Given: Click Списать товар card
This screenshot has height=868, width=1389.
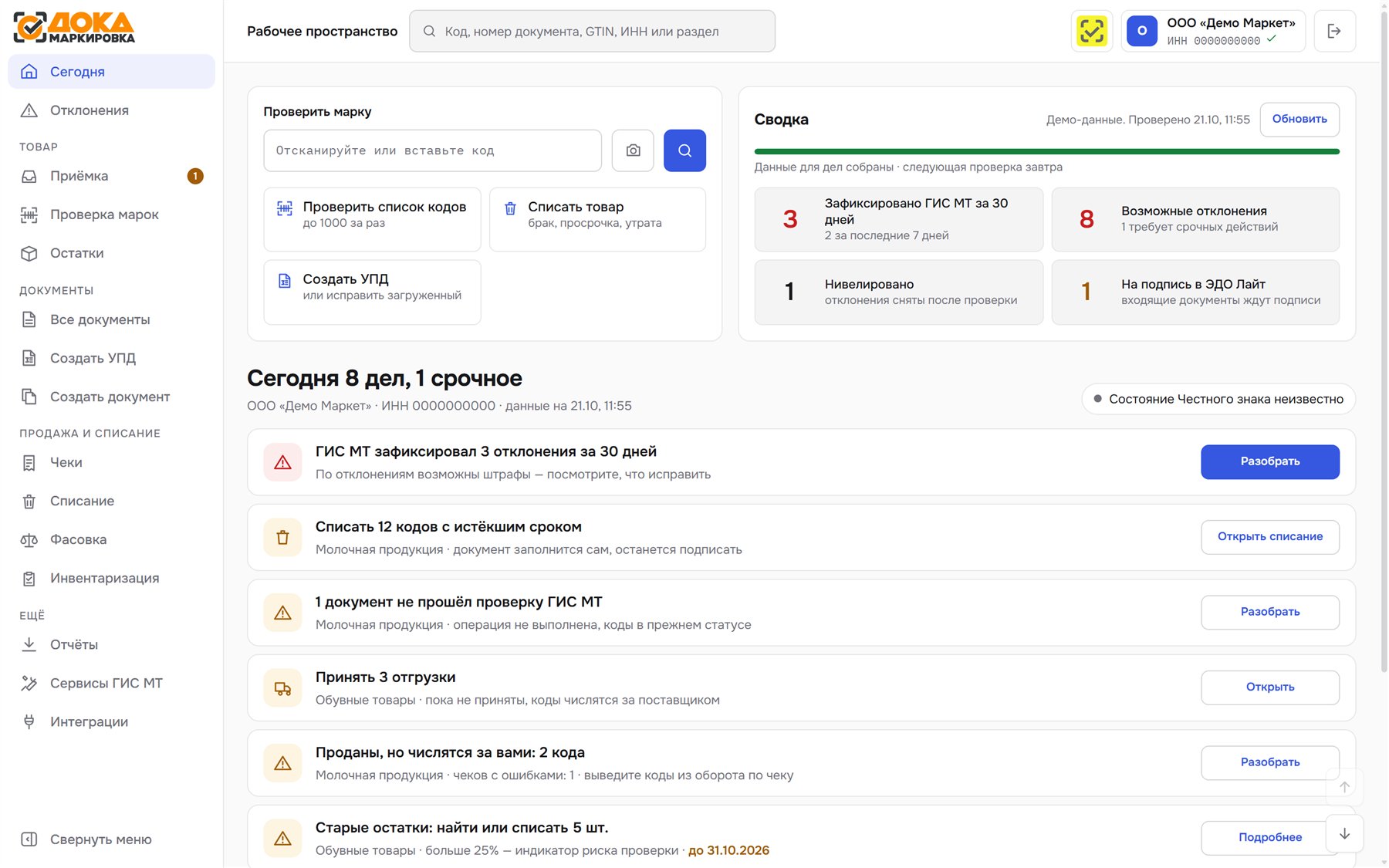Looking at the screenshot, I should pyautogui.click(x=597, y=219).
